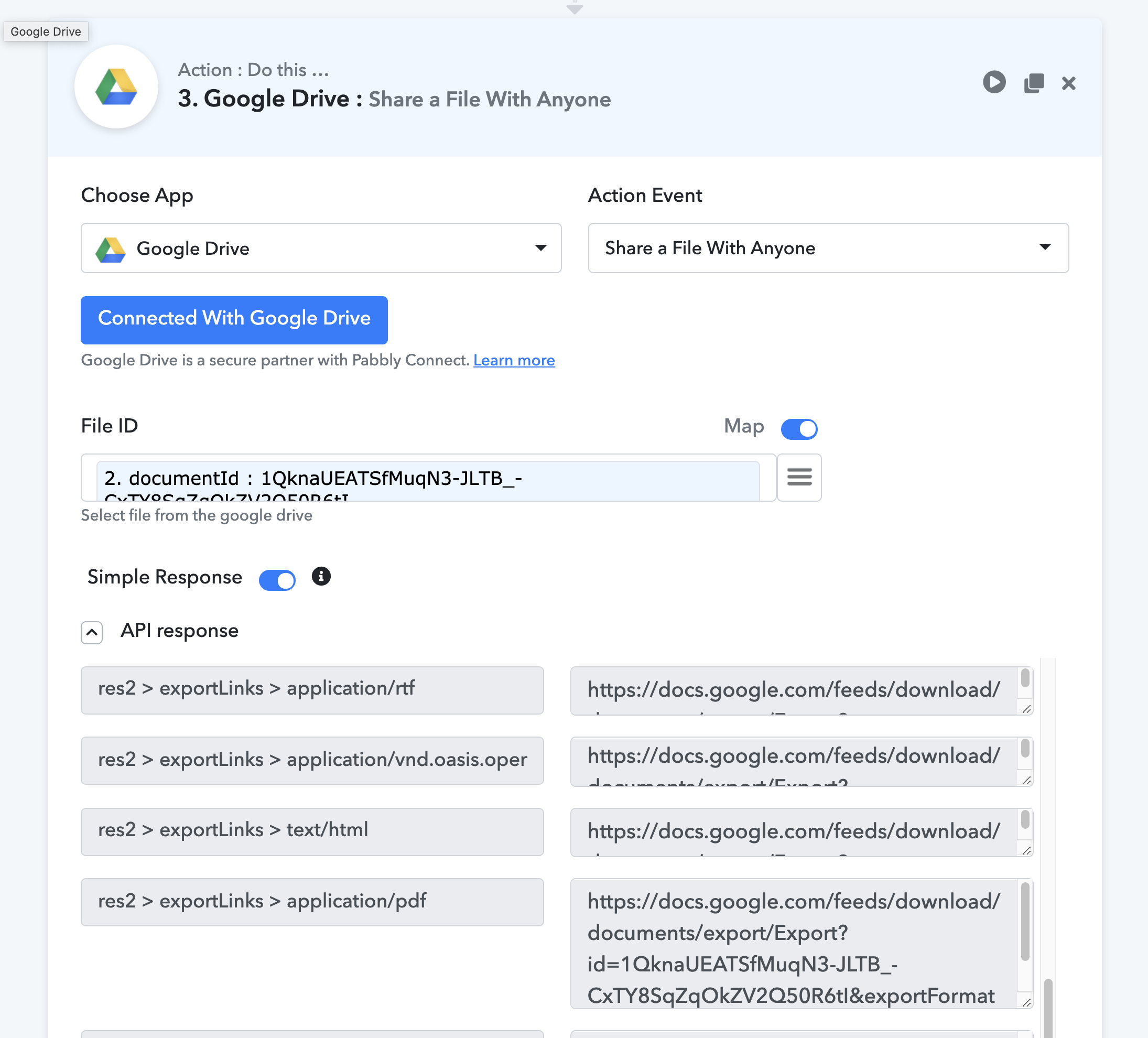
Task: Select the application/rtf export link key field
Action: click(312, 690)
